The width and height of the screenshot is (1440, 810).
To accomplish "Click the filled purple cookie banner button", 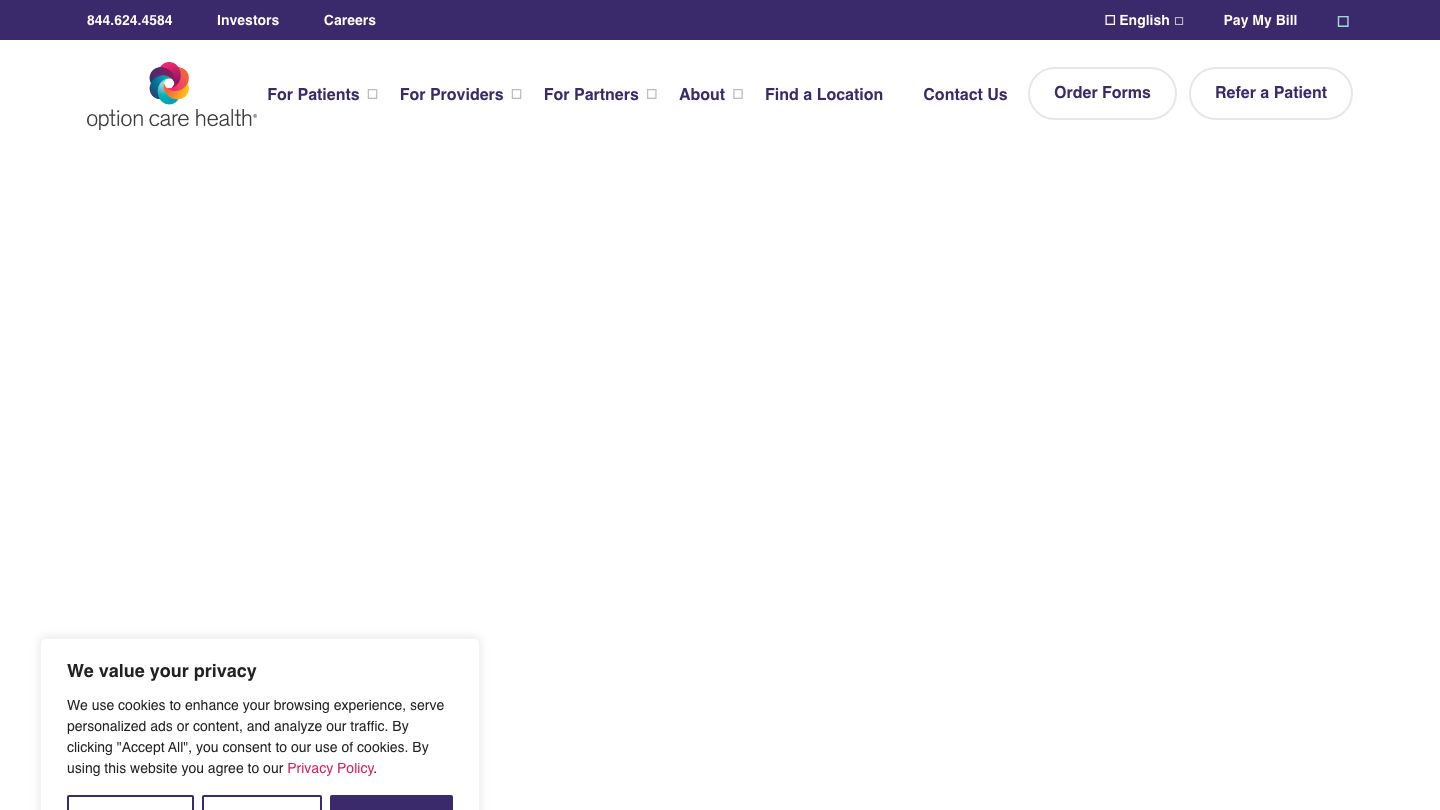I will point(391,802).
